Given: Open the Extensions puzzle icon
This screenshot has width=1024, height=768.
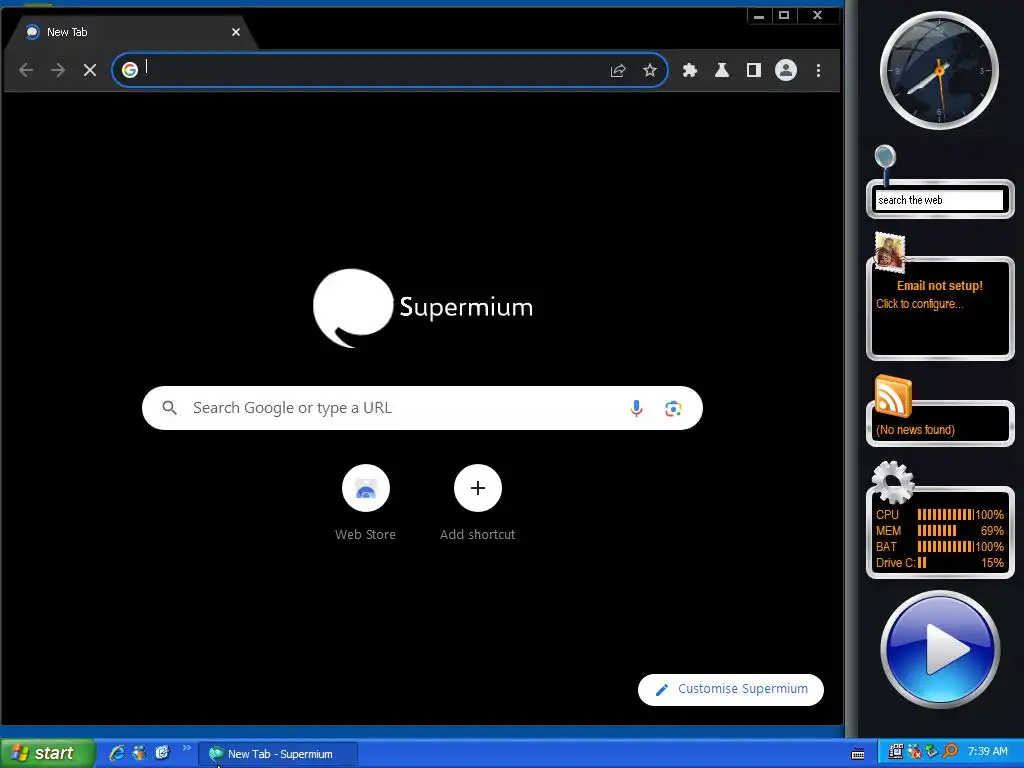Looking at the screenshot, I should (x=690, y=70).
